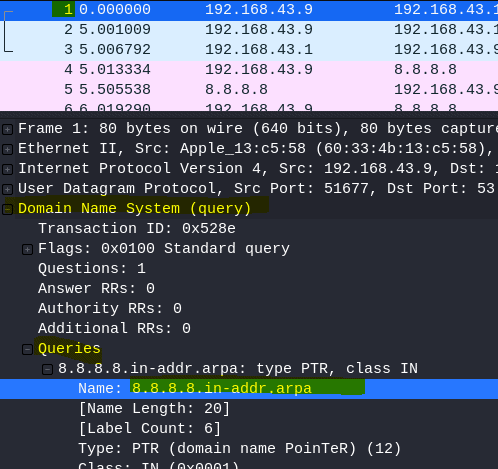
Task: Click Ethernet II Src Apple_13:c5:58 text
Action: coord(162,149)
